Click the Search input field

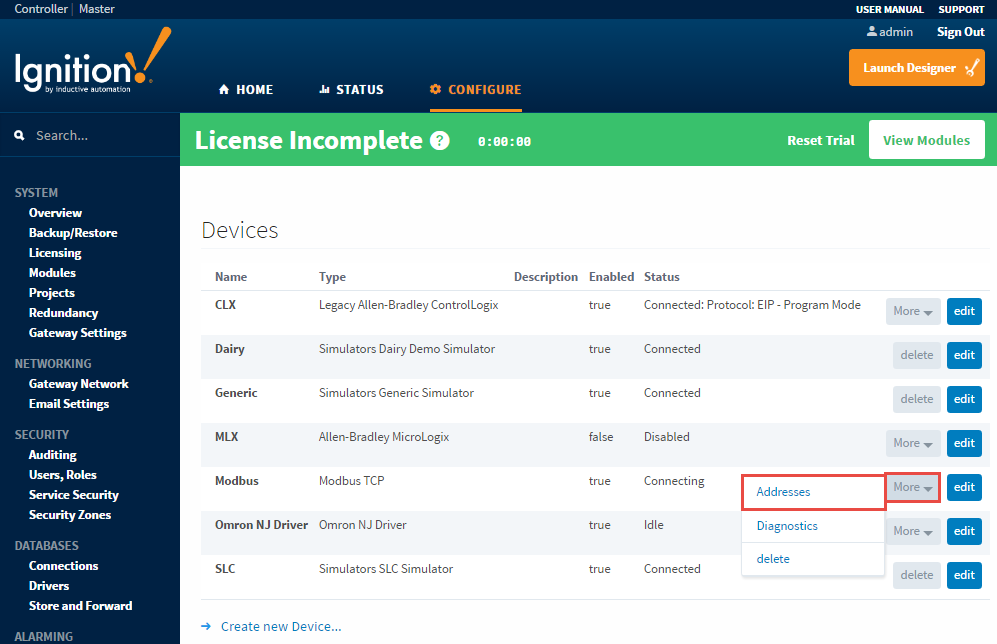click(x=90, y=134)
